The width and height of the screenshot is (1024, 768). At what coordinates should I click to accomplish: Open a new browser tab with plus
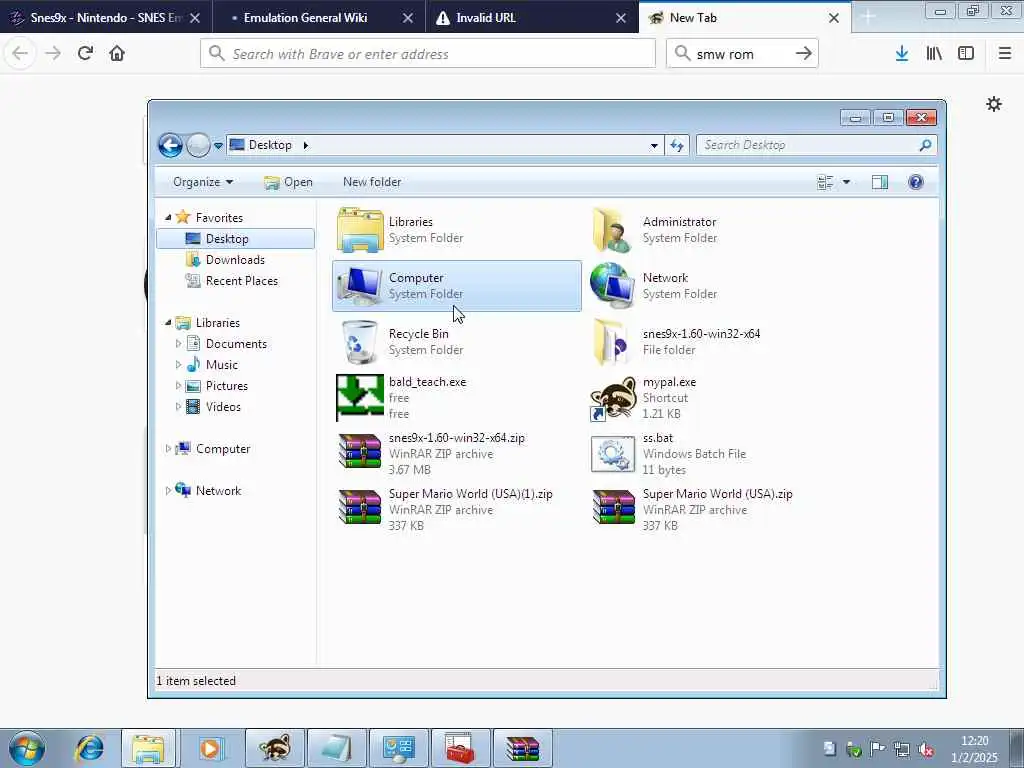click(868, 18)
